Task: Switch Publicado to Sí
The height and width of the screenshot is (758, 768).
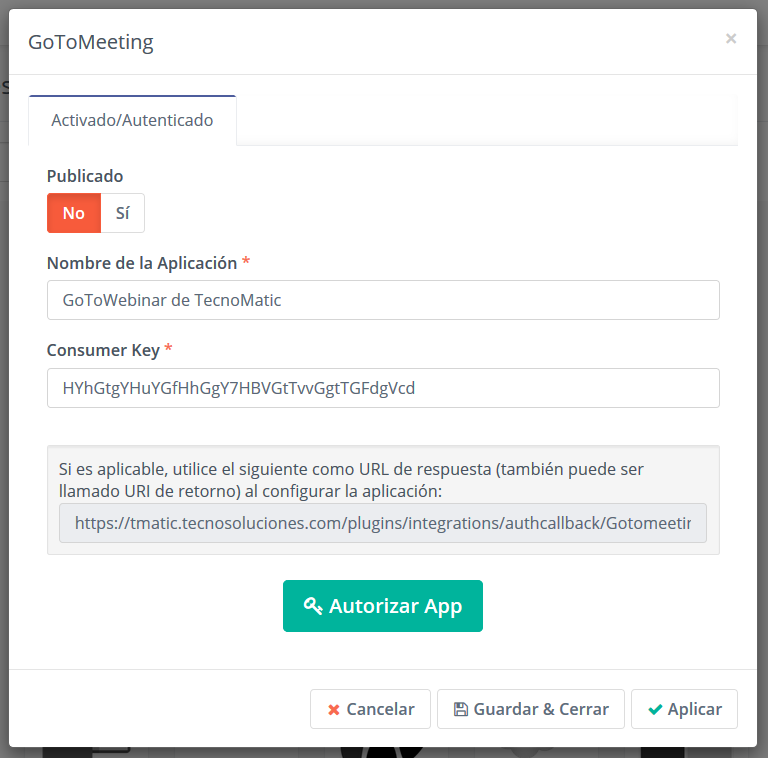Action: click(123, 213)
